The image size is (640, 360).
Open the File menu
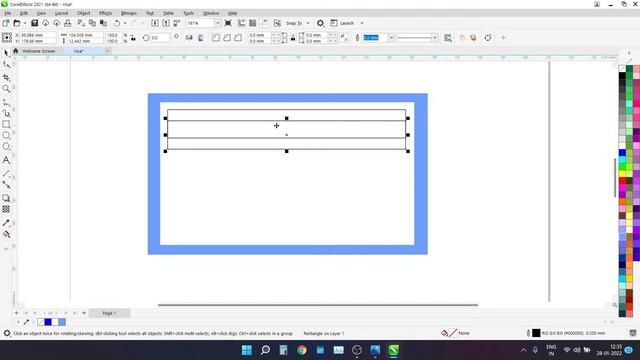tap(8, 13)
